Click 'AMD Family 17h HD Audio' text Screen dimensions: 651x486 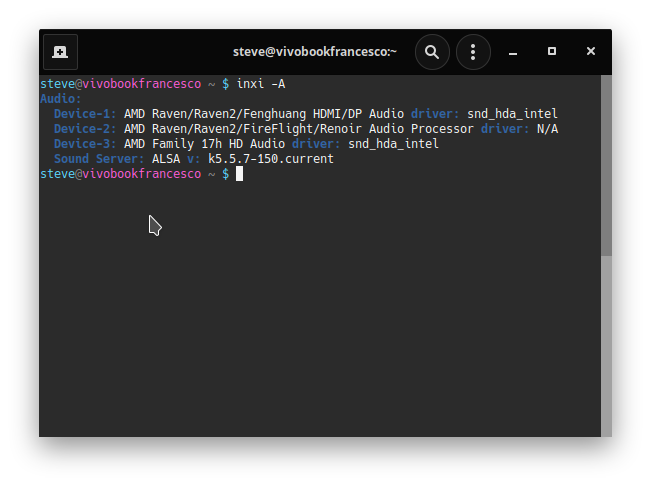coord(204,144)
